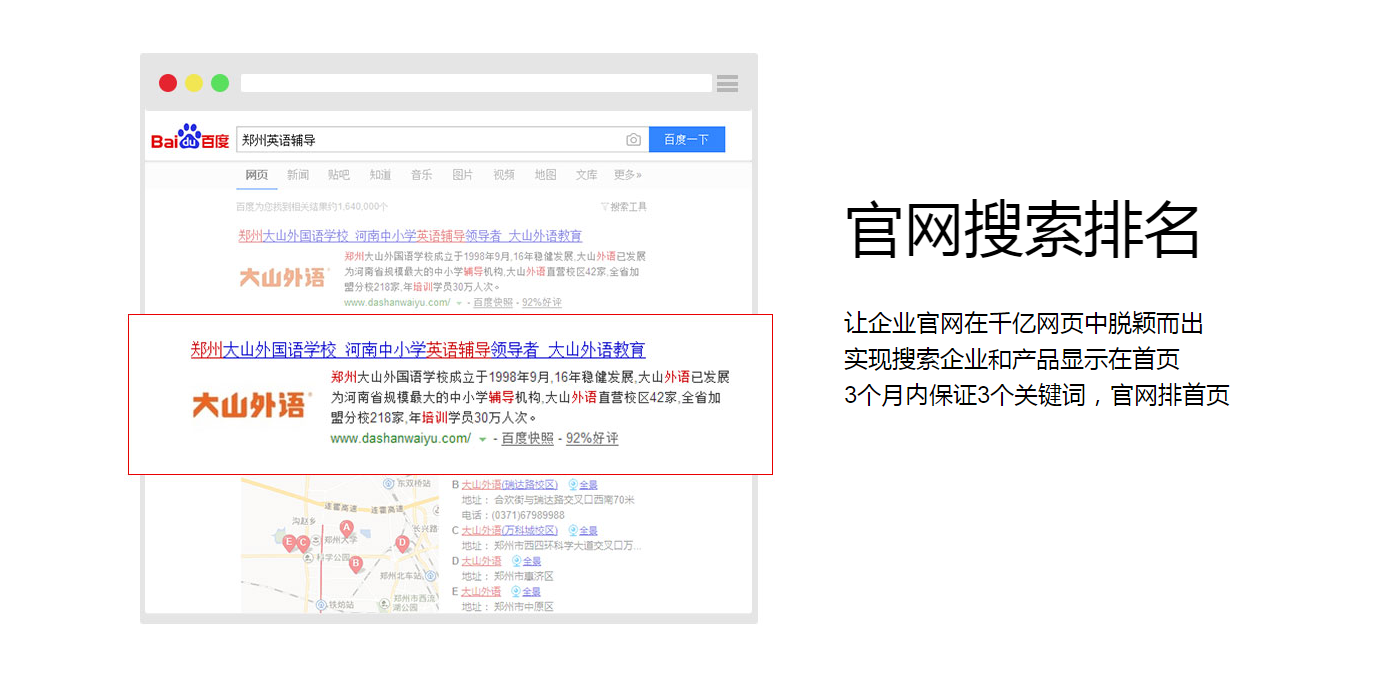Open the 大山外语(瑞达路校区) location link
Screen dimensions: 1397x700
point(509,485)
